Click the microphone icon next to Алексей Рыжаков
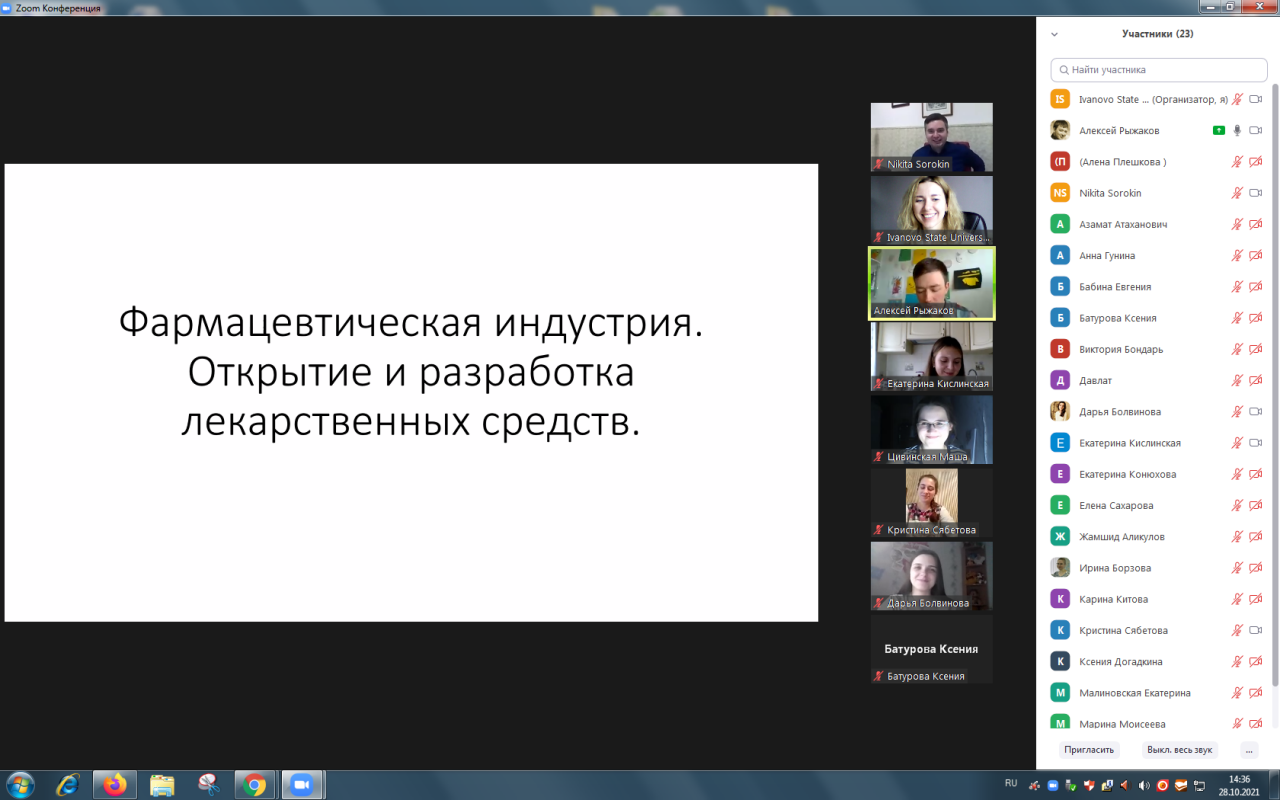 (1237, 130)
